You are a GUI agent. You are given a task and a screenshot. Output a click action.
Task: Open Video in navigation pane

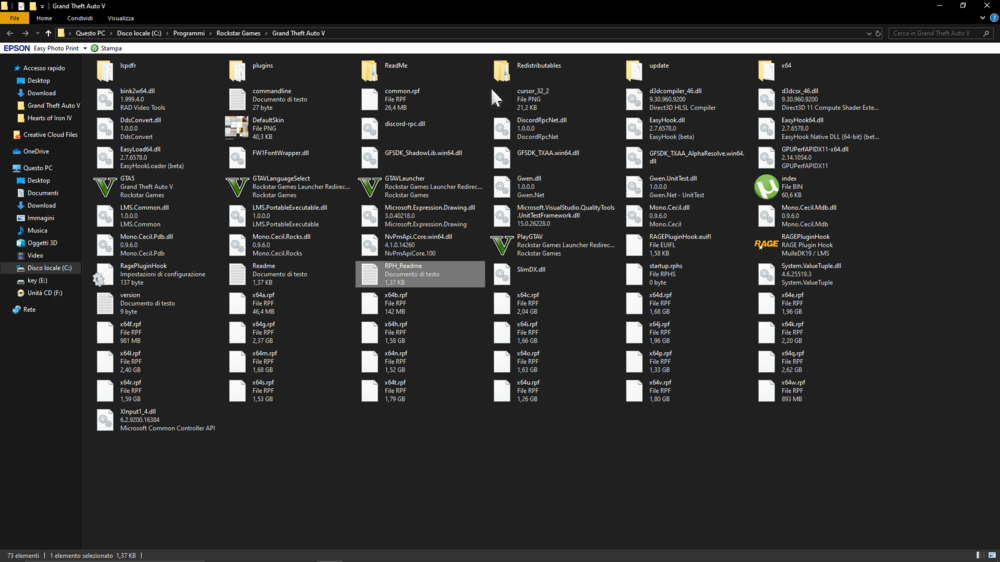point(30,256)
